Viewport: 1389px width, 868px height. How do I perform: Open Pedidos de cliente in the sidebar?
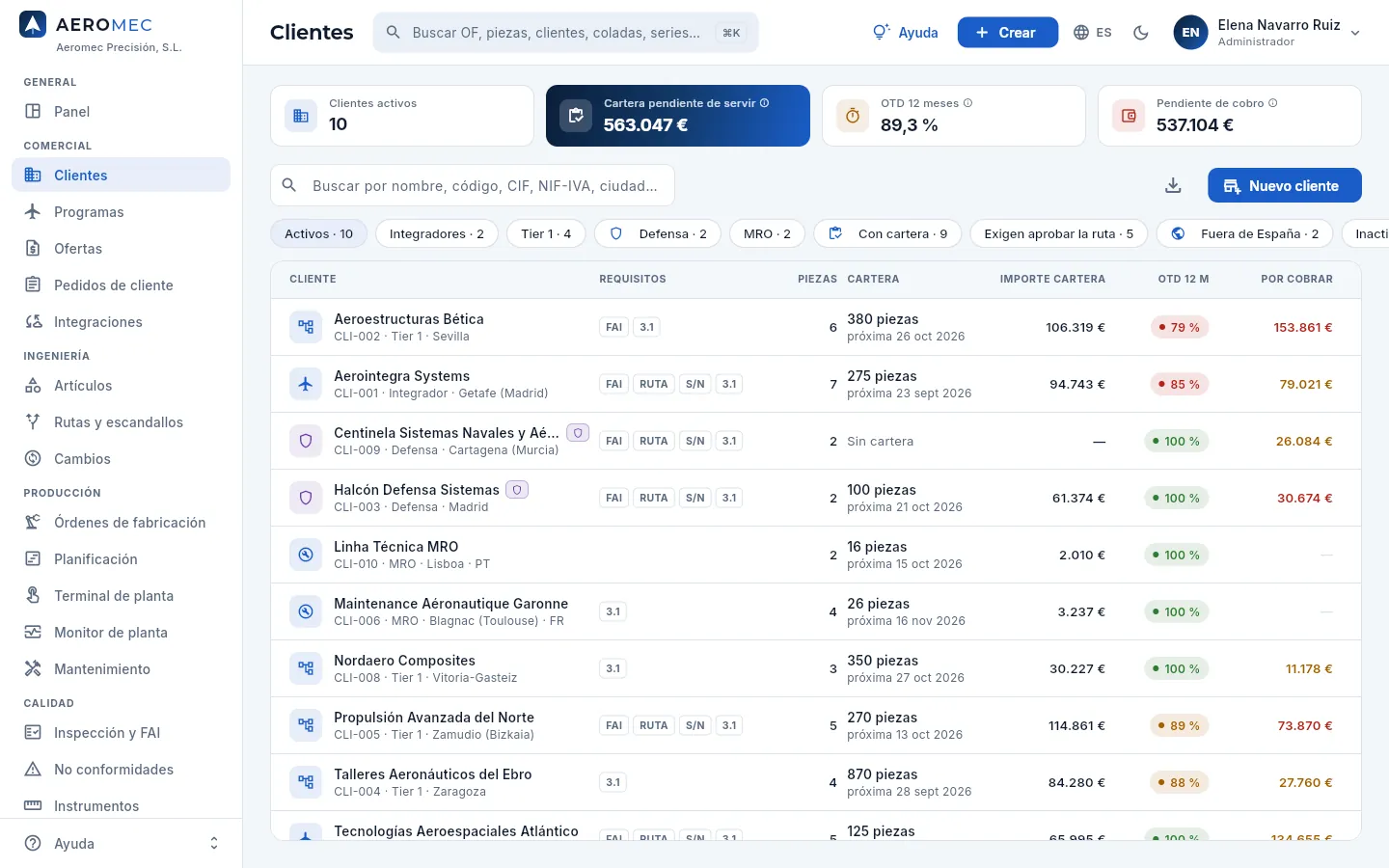pyautogui.click(x=121, y=285)
